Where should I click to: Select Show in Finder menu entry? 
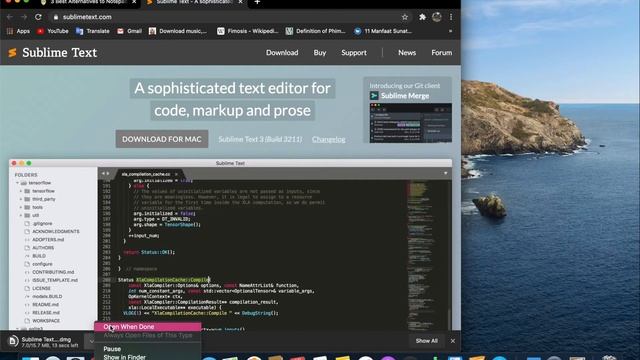pyautogui.click(x=147, y=357)
